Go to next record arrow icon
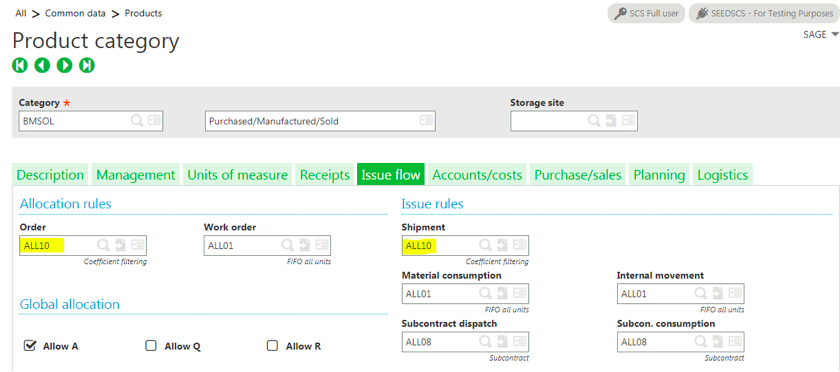This screenshot has height=372, width=840. (65, 65)
